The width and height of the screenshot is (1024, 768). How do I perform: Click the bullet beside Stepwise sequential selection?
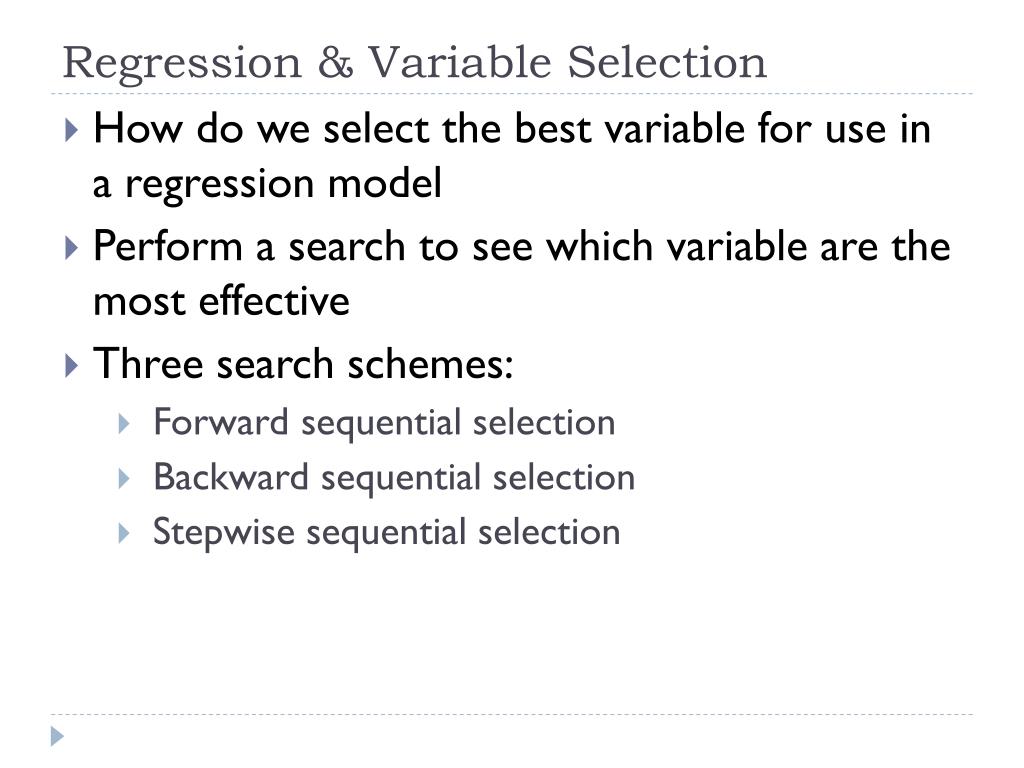(x=123, y=534)
